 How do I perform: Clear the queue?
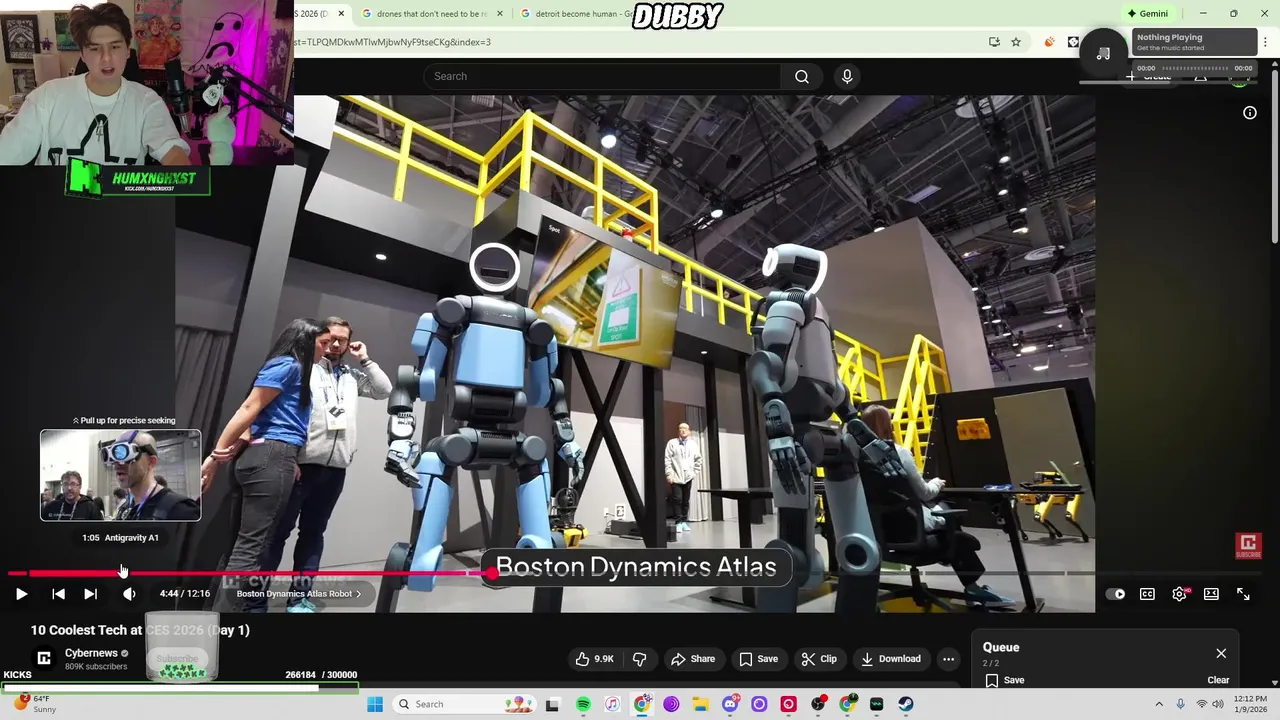[x=1218, y=680]
